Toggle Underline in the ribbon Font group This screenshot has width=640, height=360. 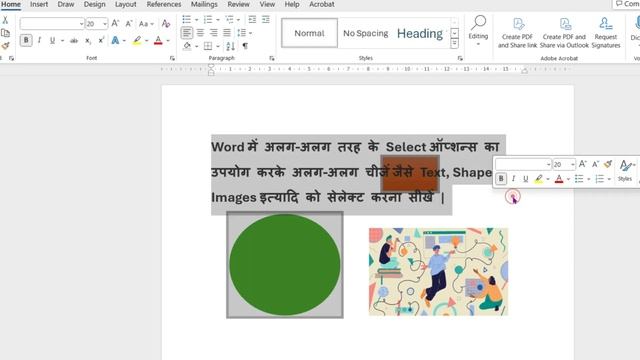(x=52, y=40)
